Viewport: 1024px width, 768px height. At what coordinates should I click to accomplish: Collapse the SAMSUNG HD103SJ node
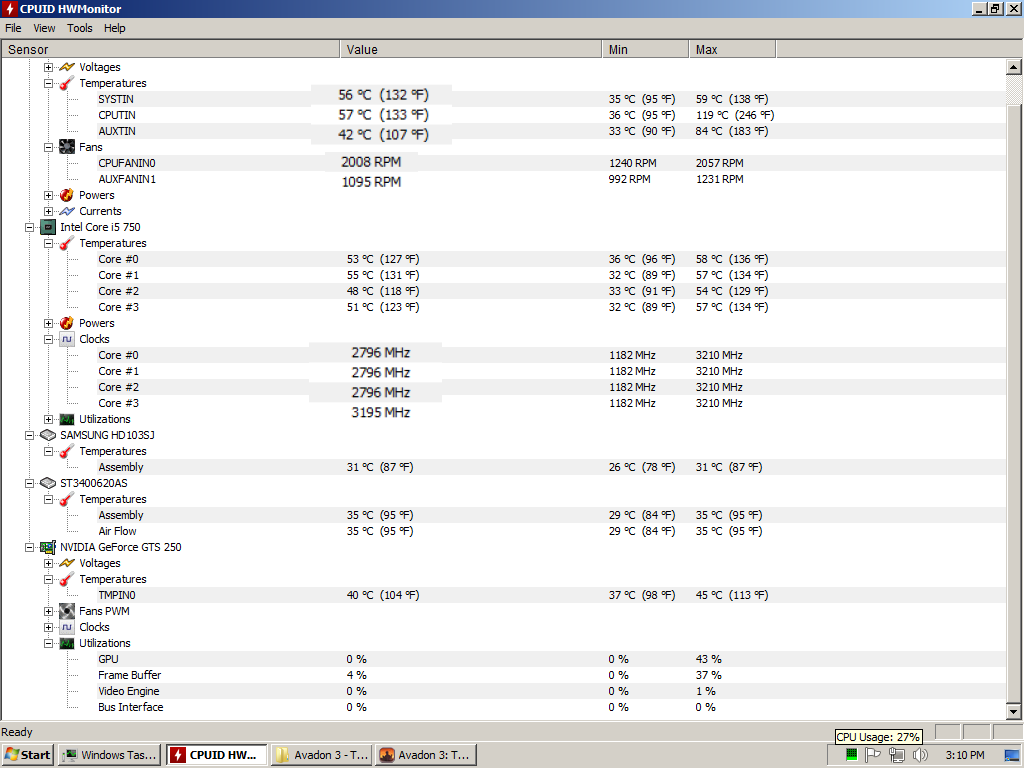click(29, 435)
